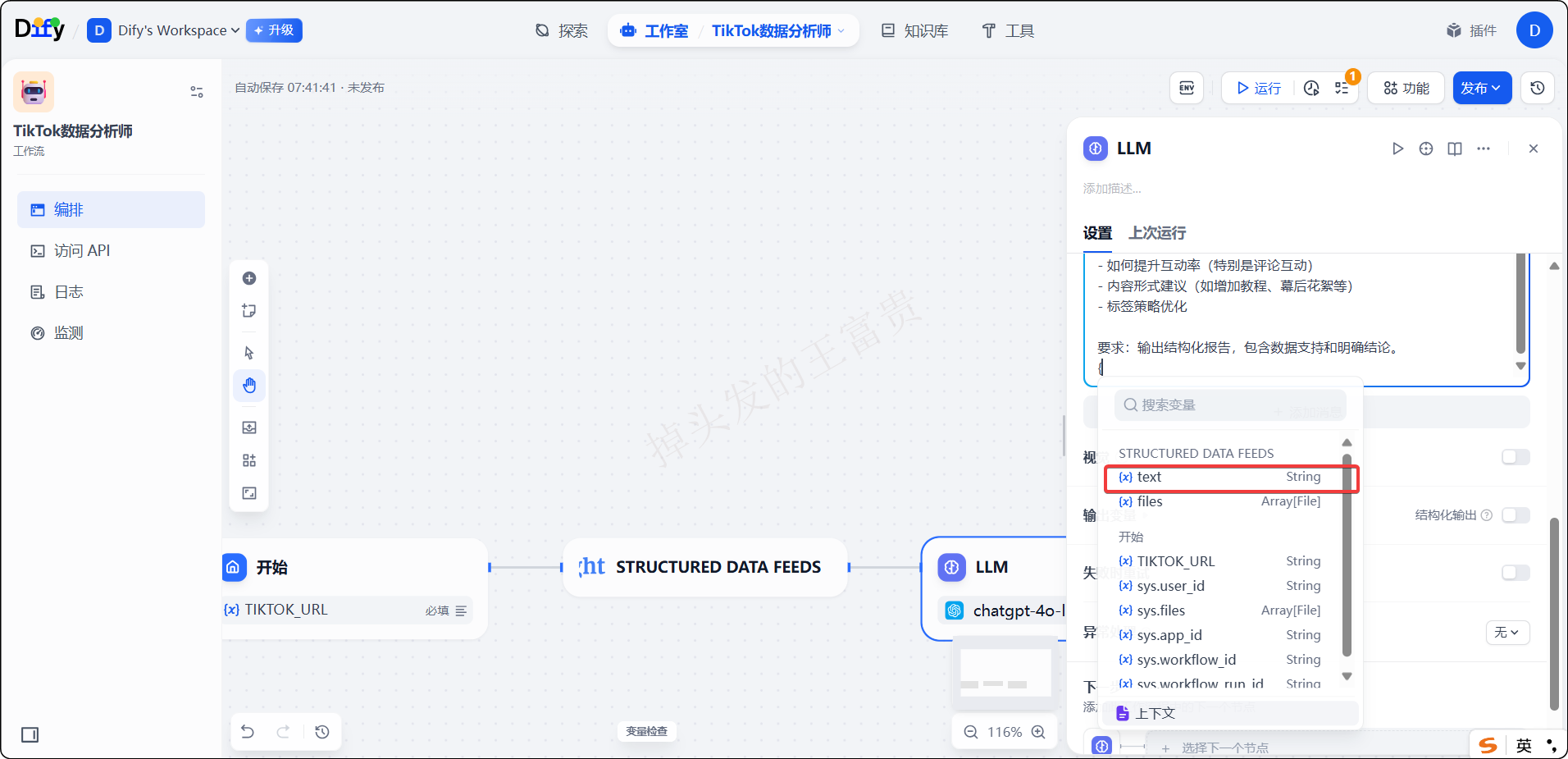Select the TIKTOK_URL variable in list
1568x759 pixels.
1222,561
